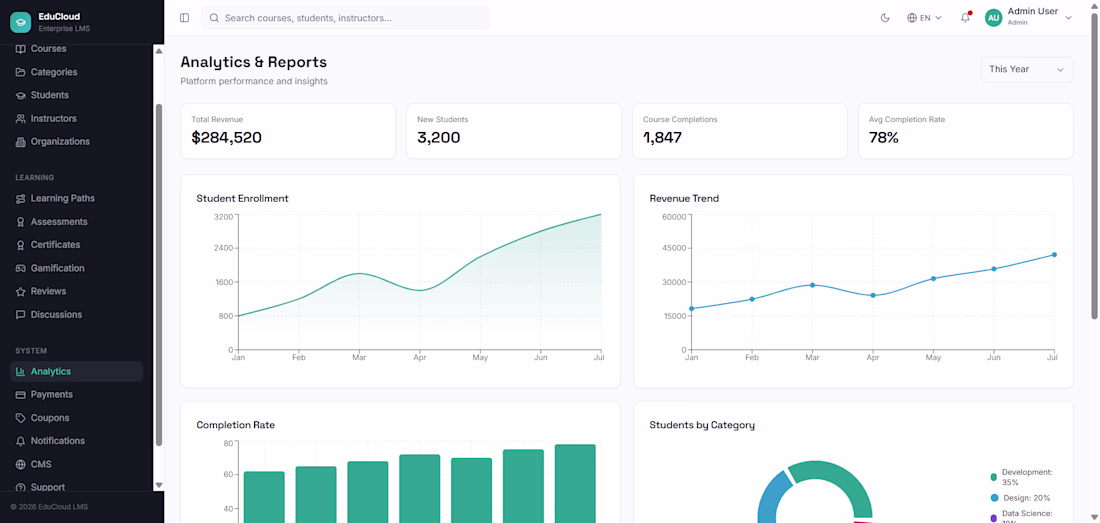This screenshot has height=523, width=1100.
Task: Open the Admin User account menu chevron
Action: click(x=1068, y=18)
